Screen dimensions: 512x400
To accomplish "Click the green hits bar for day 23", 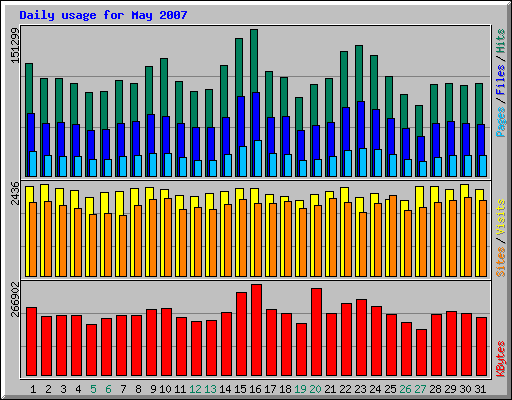I will [x=359, y=73].
